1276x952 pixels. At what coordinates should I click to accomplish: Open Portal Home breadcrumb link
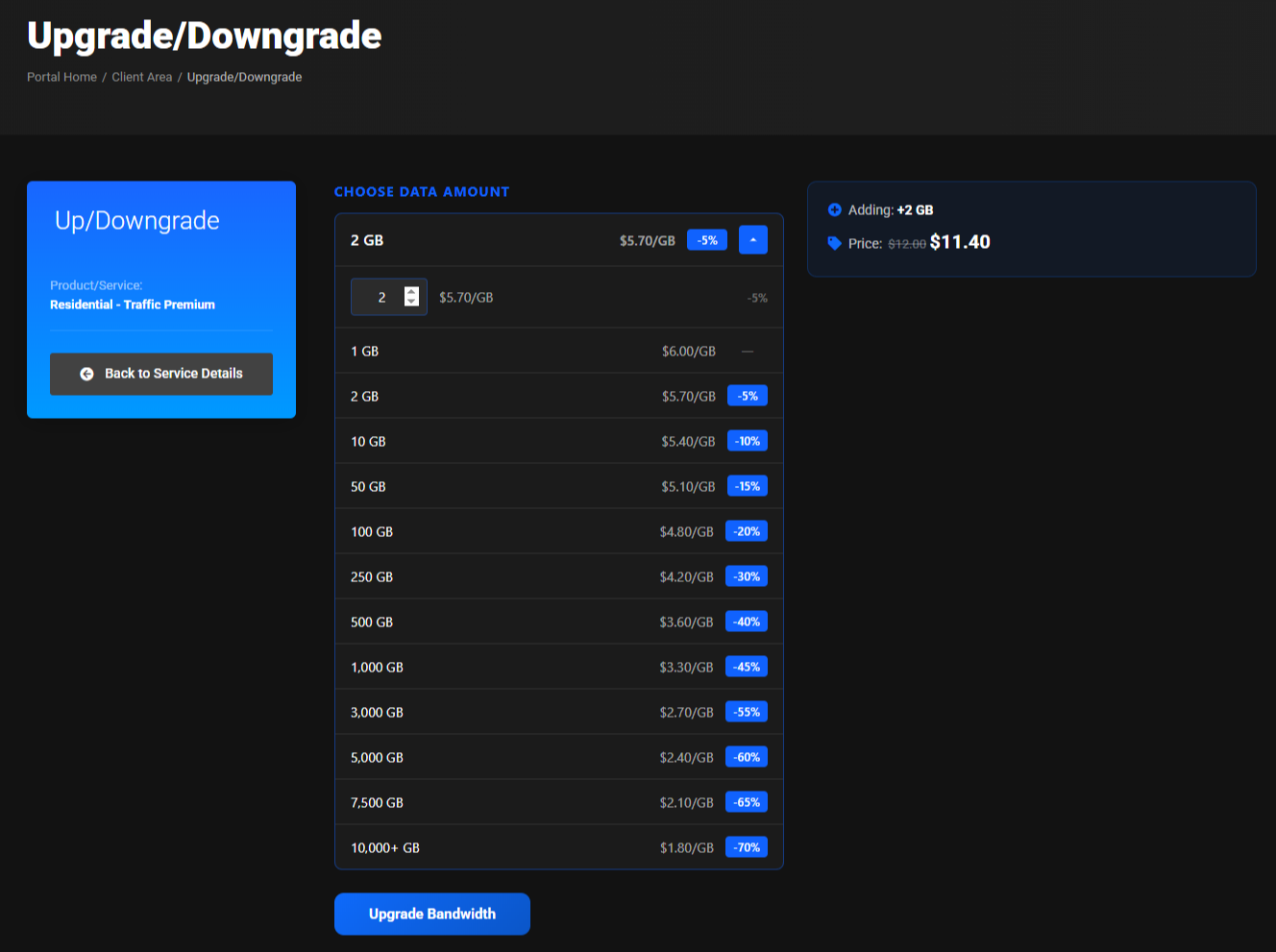61,77
